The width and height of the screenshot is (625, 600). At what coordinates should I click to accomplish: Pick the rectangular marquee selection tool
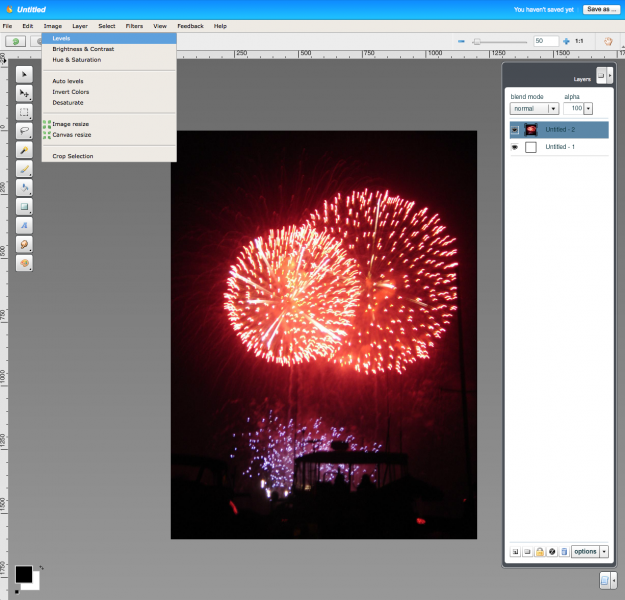[x=24, y=112]
